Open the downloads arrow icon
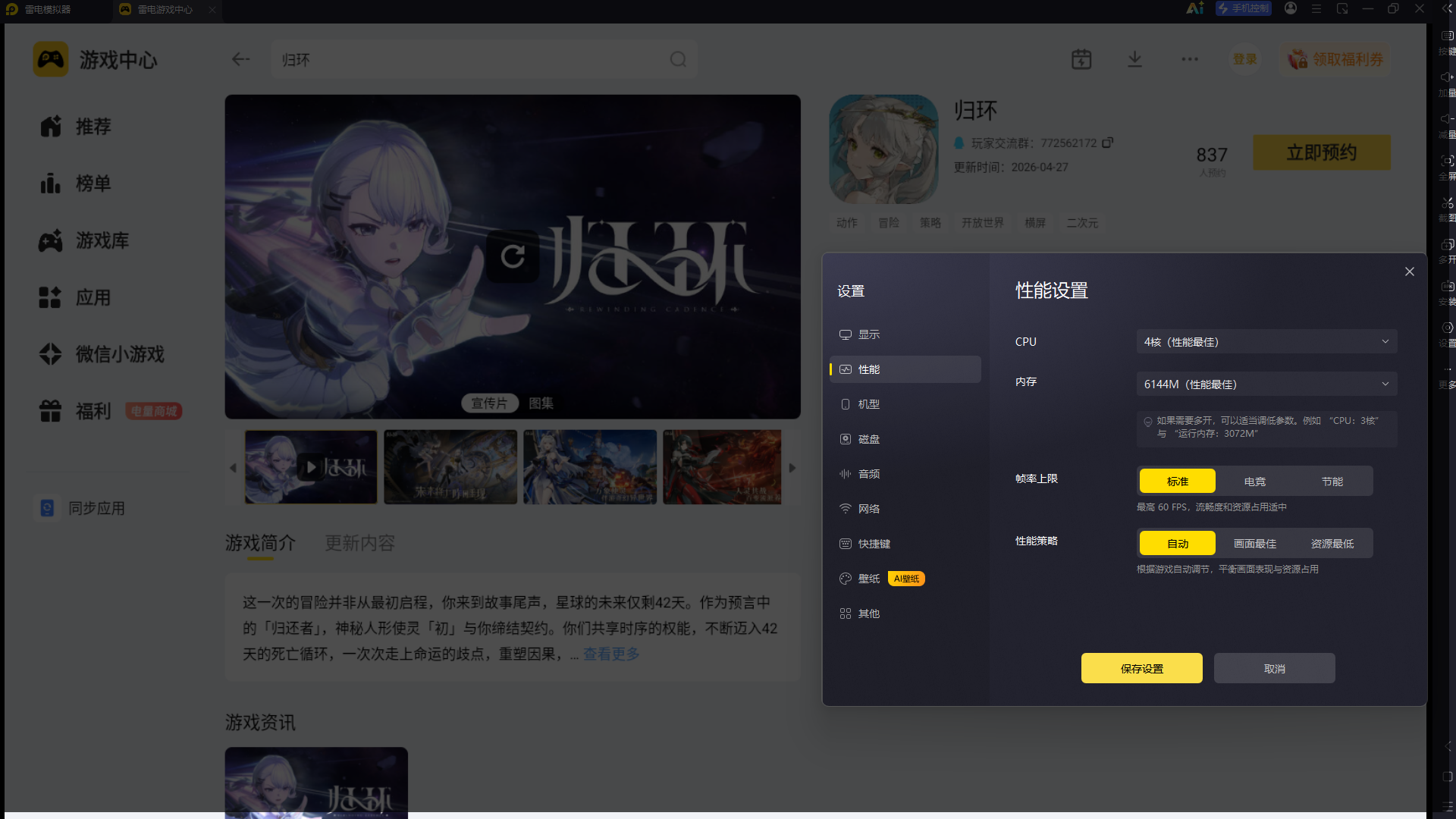 [1134, 59]
